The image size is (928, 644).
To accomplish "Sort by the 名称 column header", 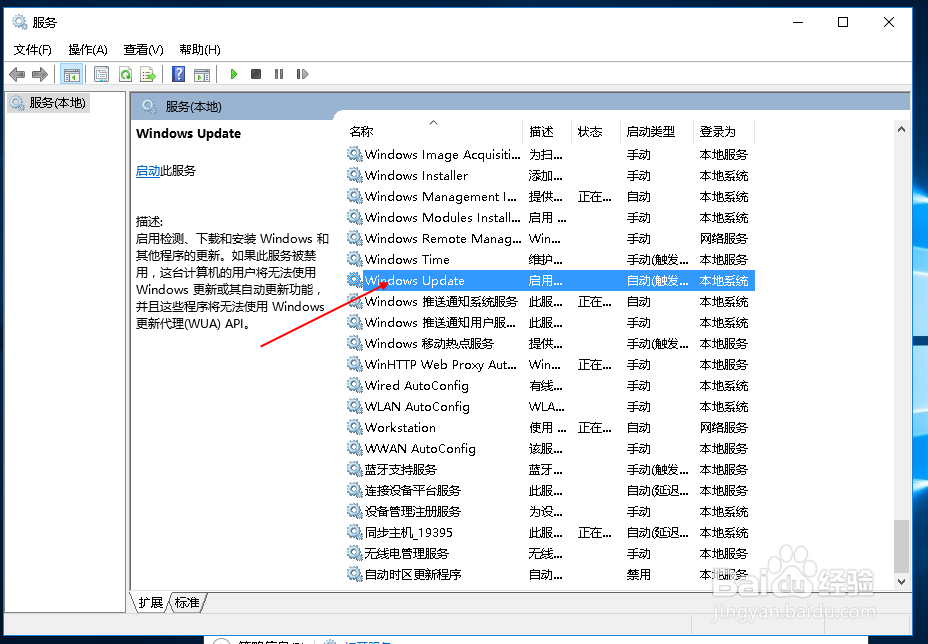I will [x=433, y=131].
